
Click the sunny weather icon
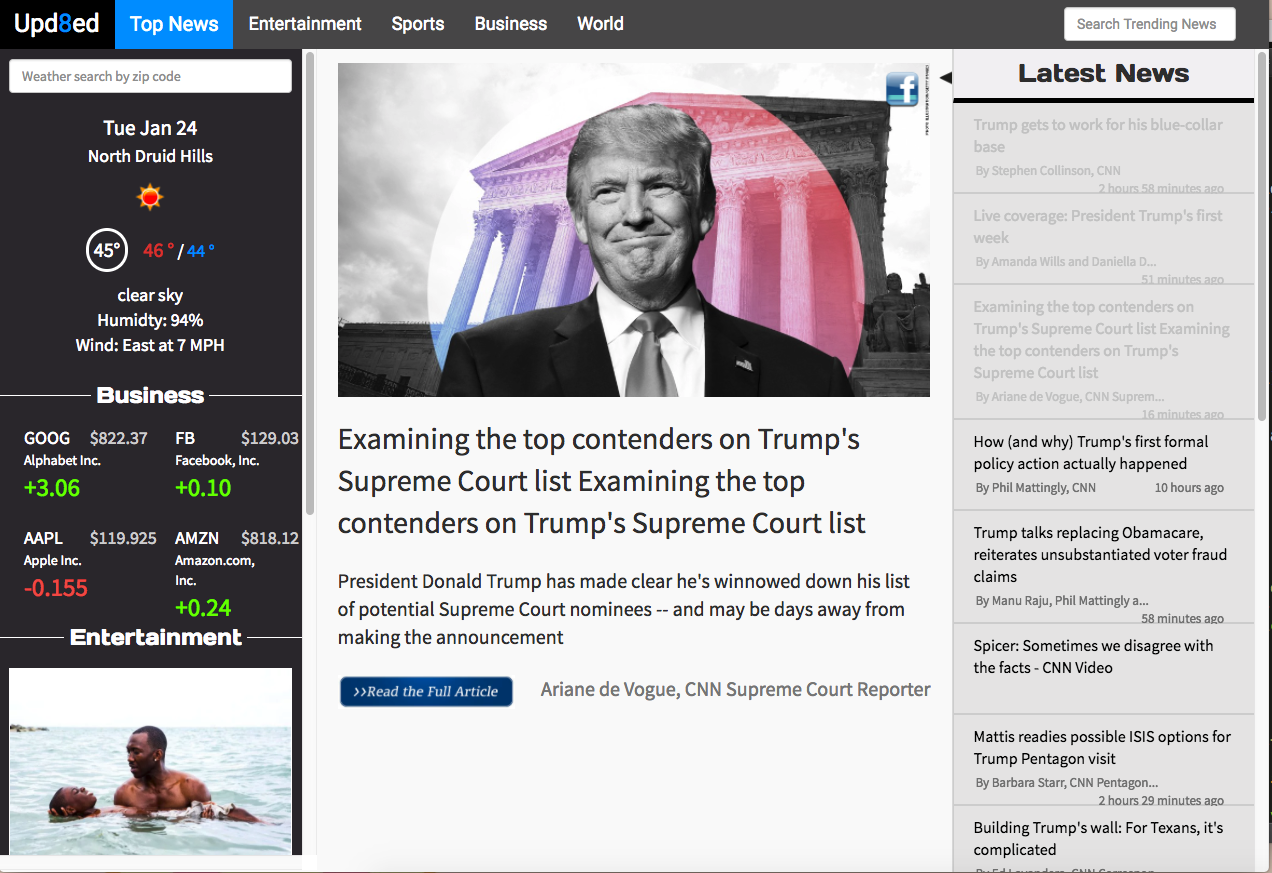coord(150,197)
